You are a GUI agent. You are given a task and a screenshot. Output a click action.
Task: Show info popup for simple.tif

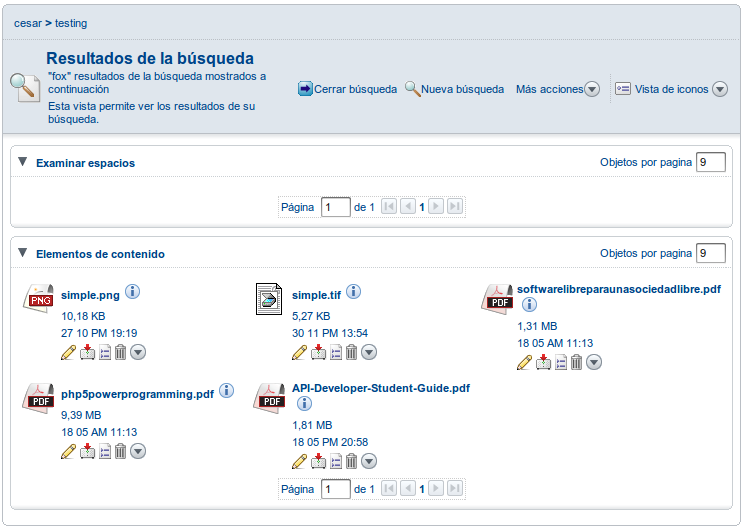[353, 291]
